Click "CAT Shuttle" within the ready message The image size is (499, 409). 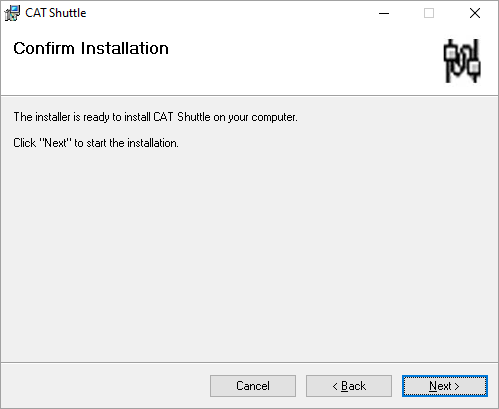(x=182, y=117)
